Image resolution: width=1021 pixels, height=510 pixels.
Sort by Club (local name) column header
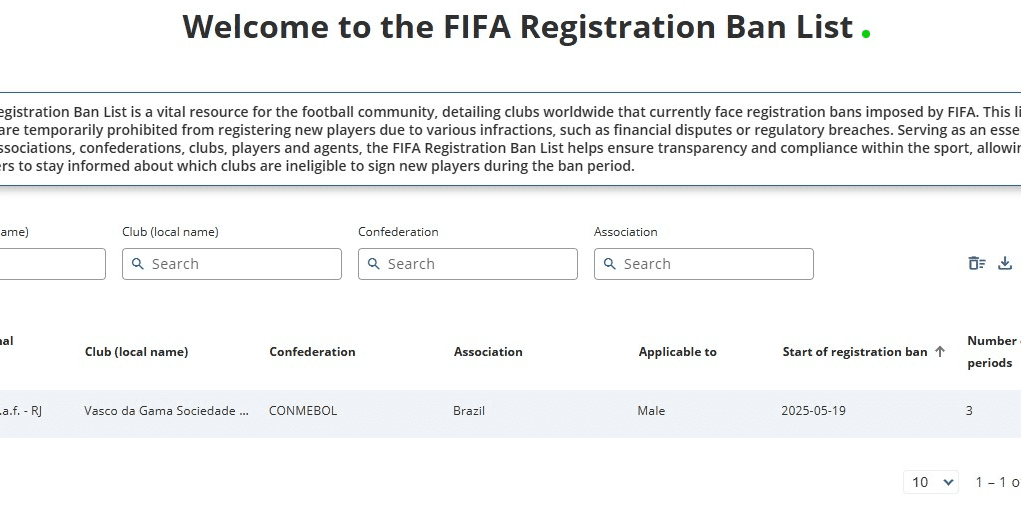(137, 352)
